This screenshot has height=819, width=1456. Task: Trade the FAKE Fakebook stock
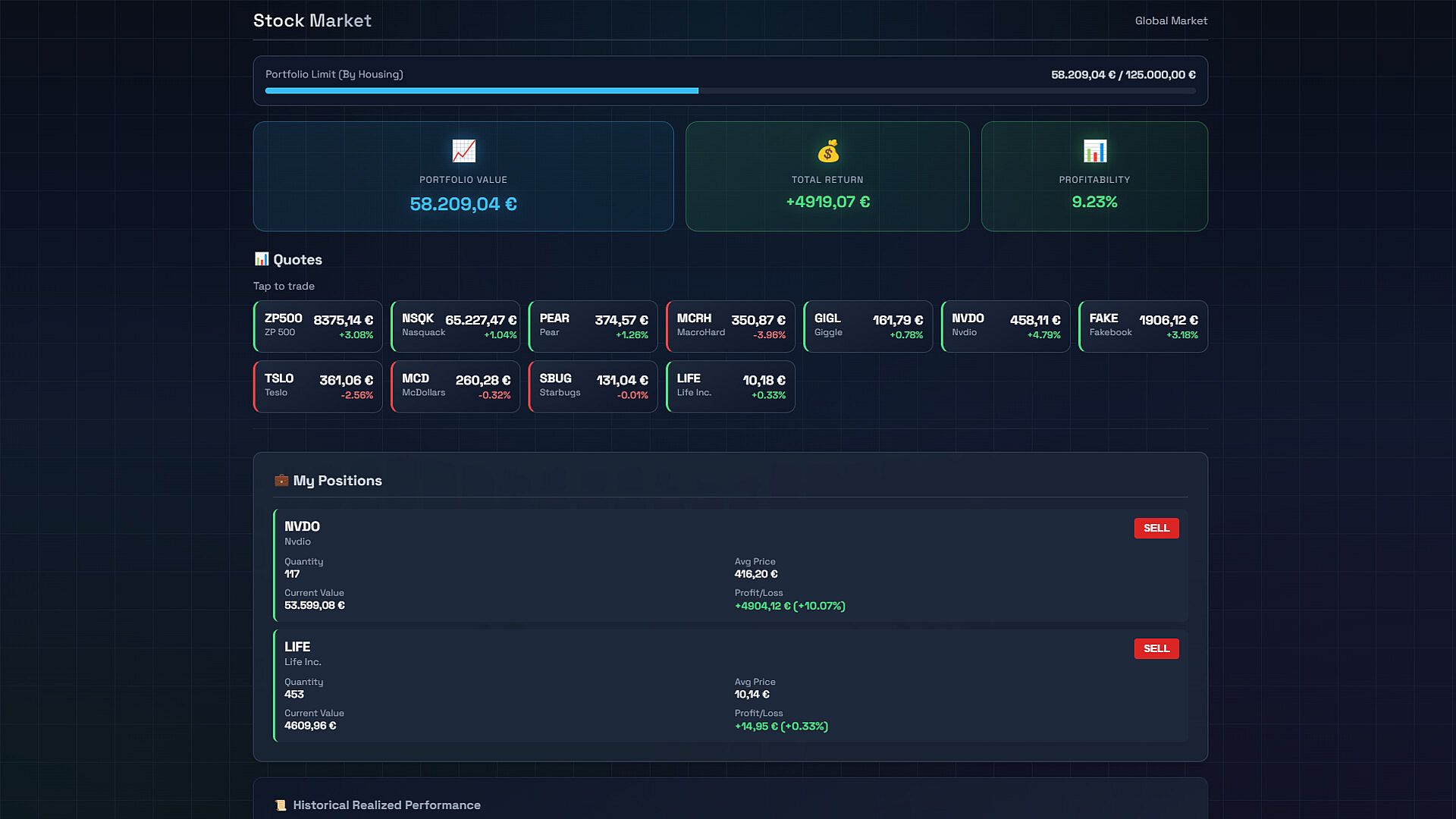point(1143,326)
